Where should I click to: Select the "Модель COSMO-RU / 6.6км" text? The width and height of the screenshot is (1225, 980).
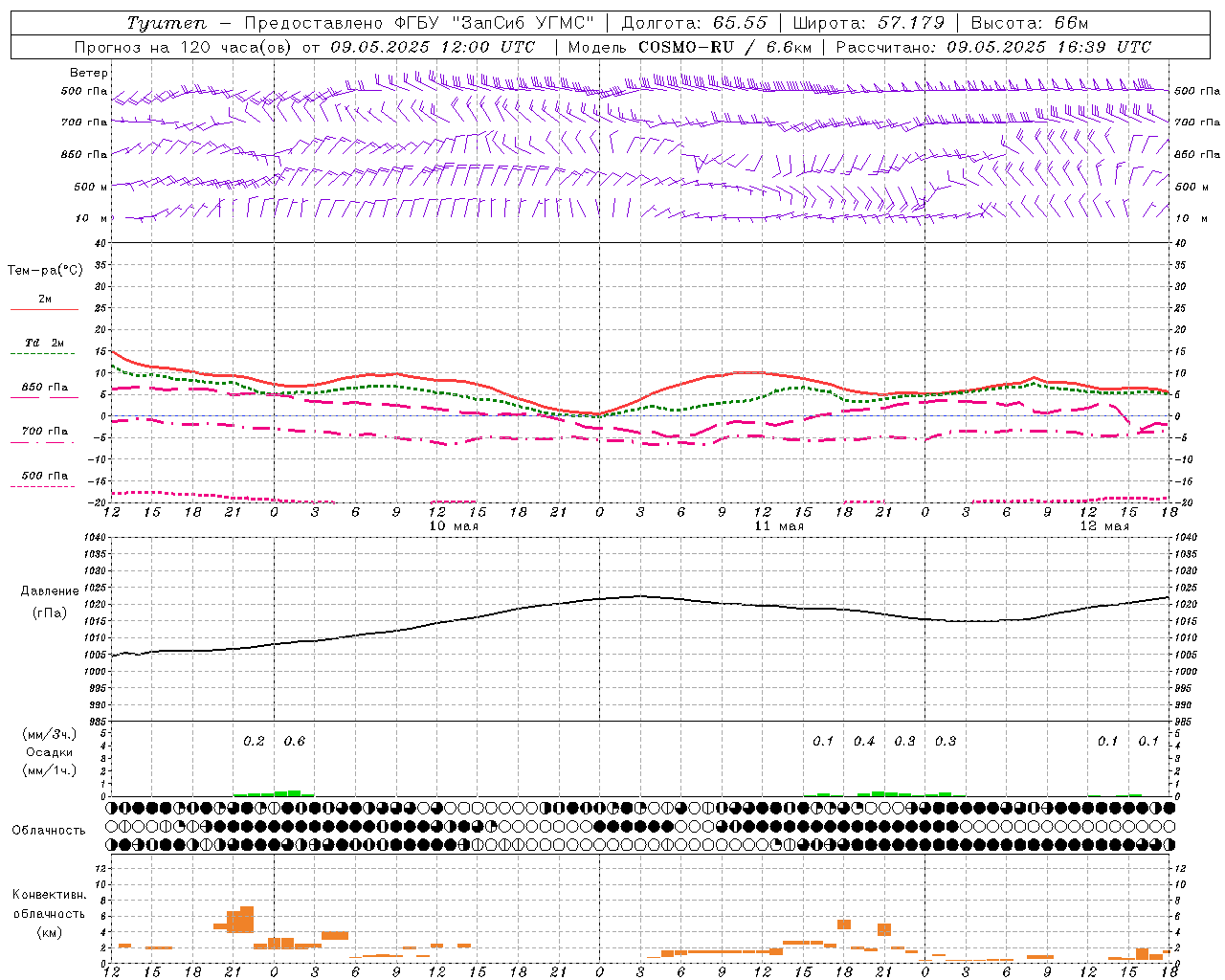pos(690,47)
